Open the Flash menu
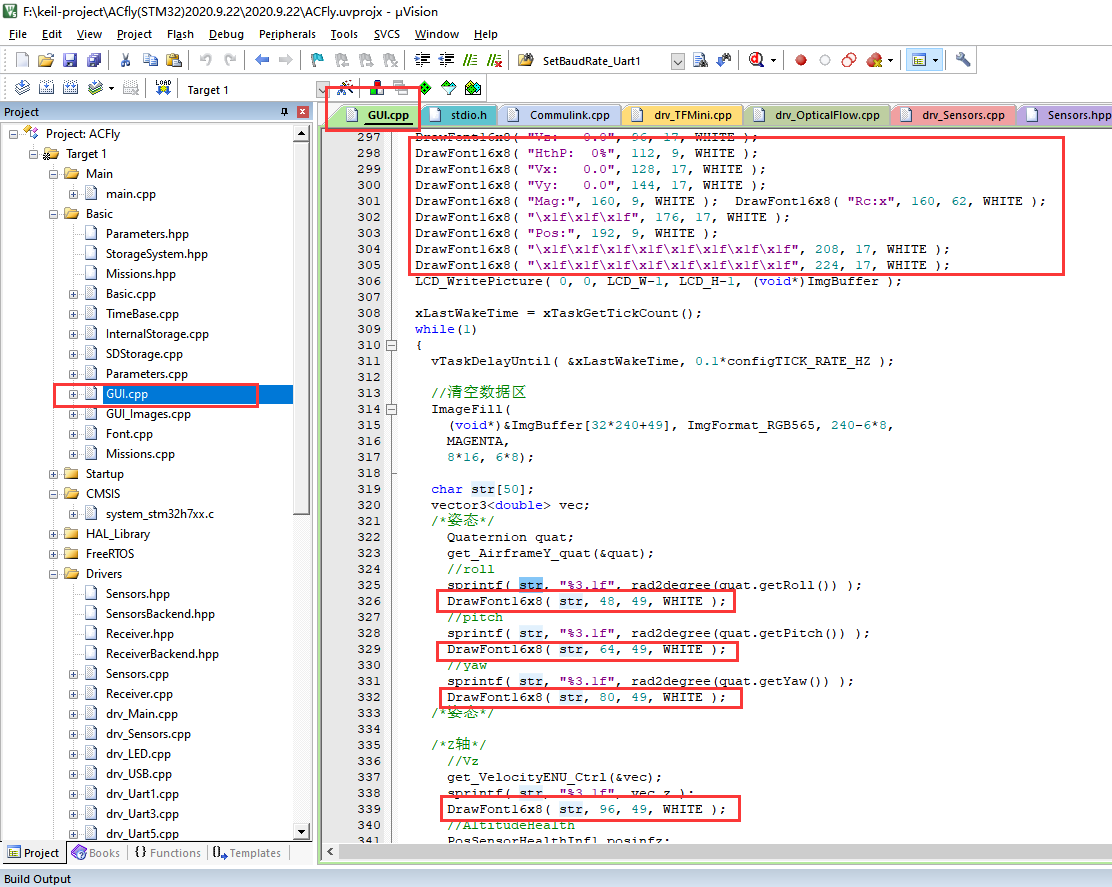 click(x=180, y=34)
